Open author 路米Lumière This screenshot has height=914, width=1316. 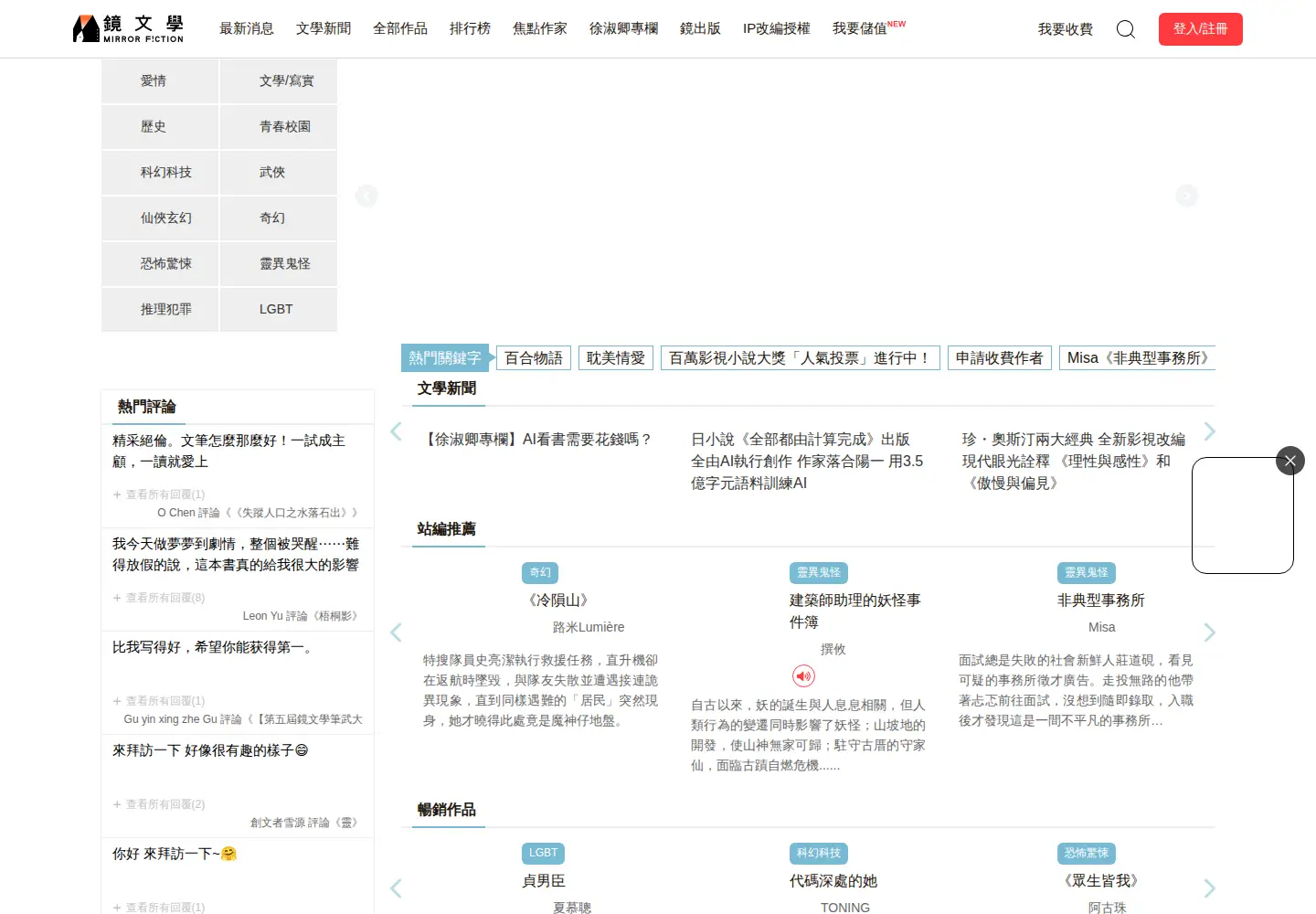point(589,627)
